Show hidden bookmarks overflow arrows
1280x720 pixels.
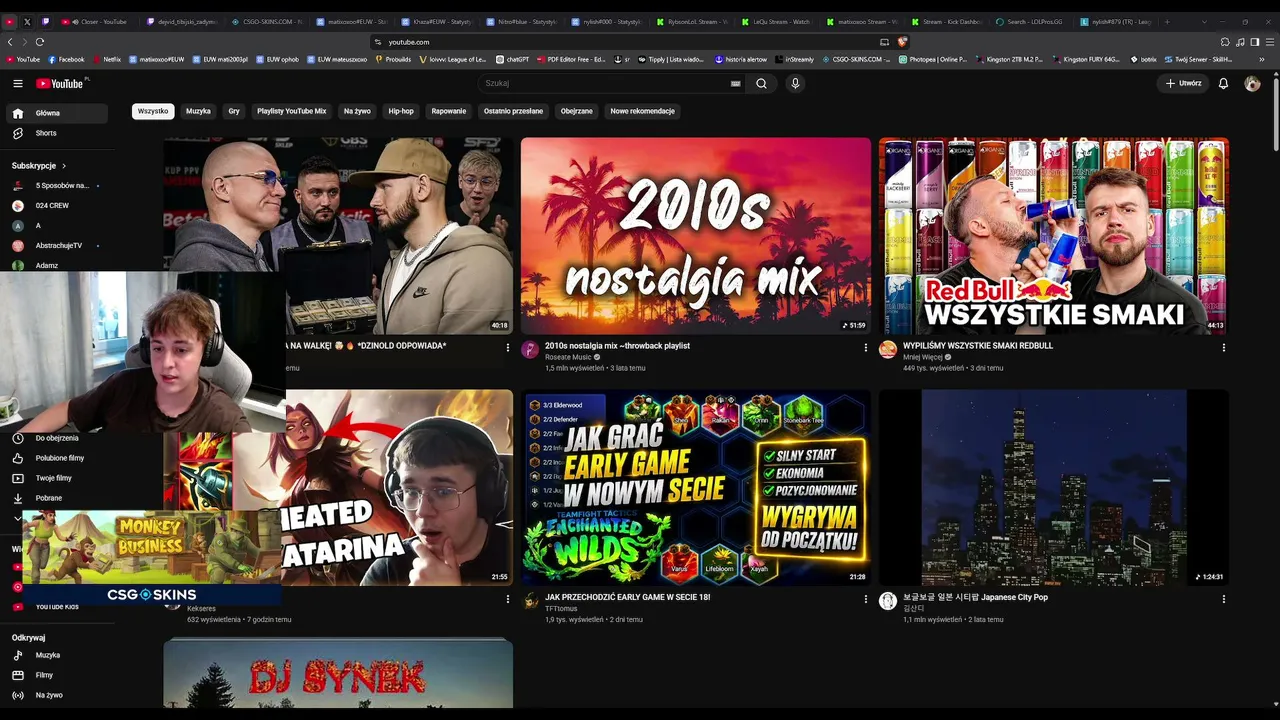click(1262, 59)
